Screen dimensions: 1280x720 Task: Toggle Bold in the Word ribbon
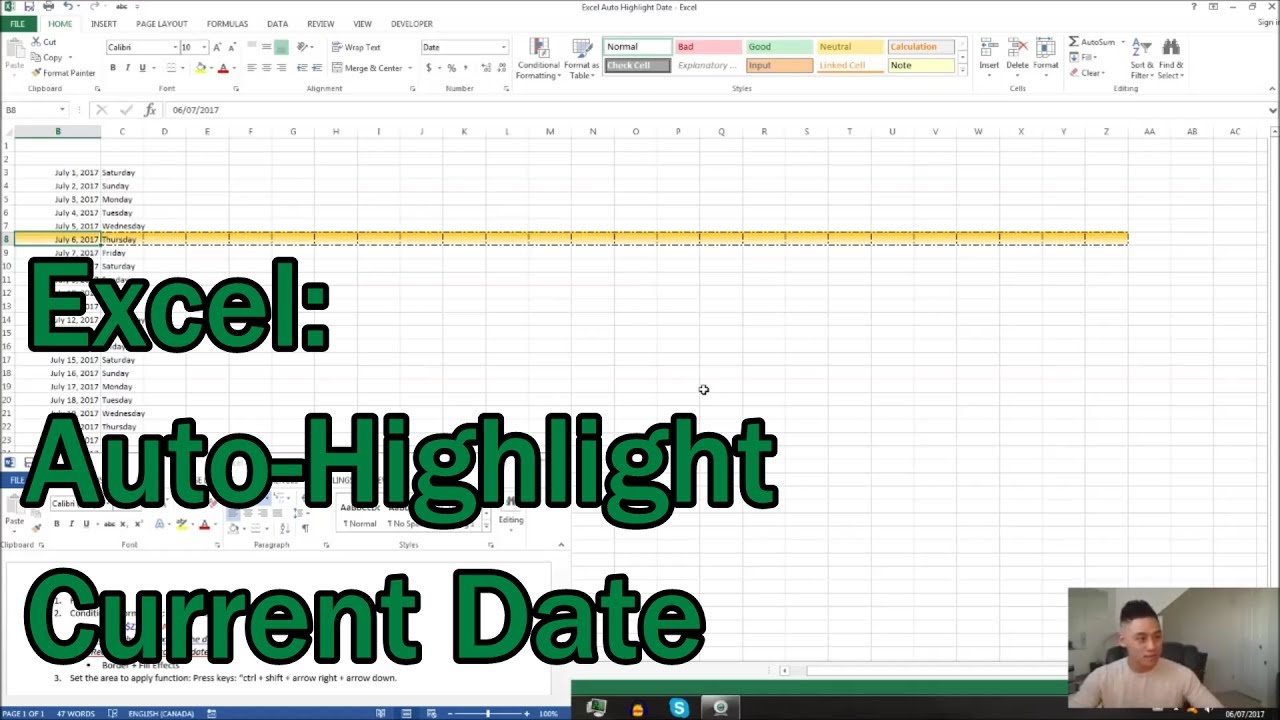click(57, 524)
